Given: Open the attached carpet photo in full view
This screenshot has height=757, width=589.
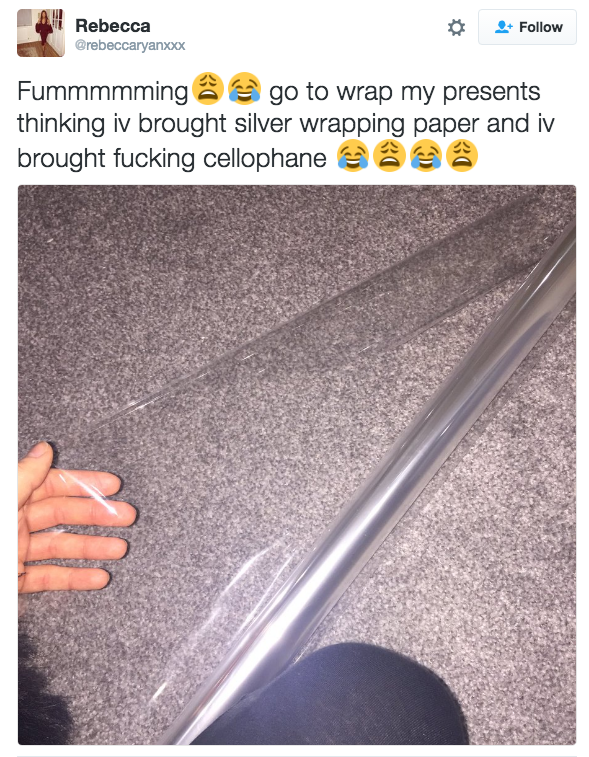Looking at the screenshot, I should (x=297, y=464).
